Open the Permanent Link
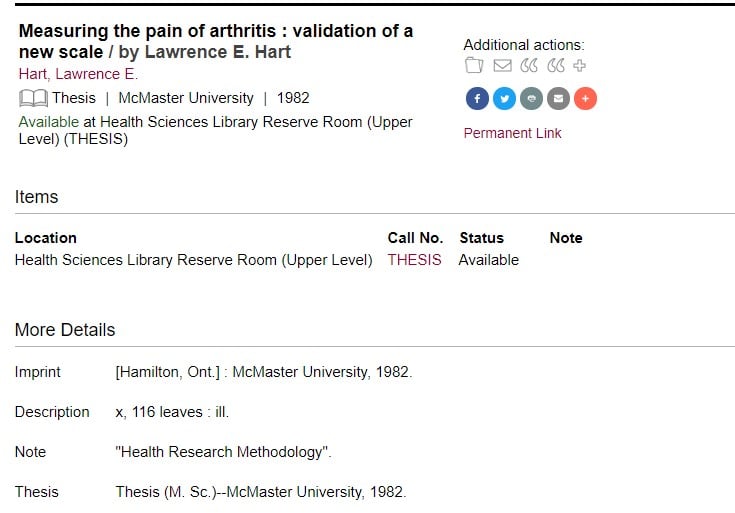 pos(512,133)
